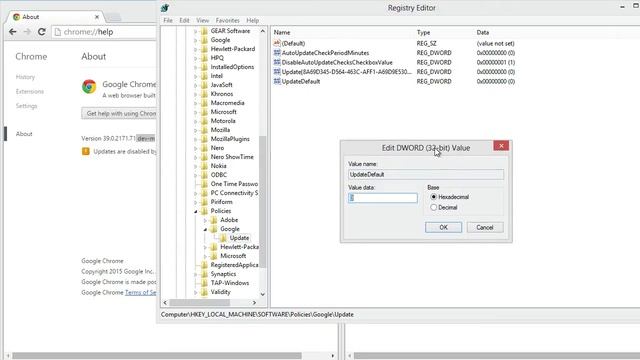Viewport: 640px width, 360px height.
Task: Expand the Piriform tree node
Action: (x=196, y=202)
